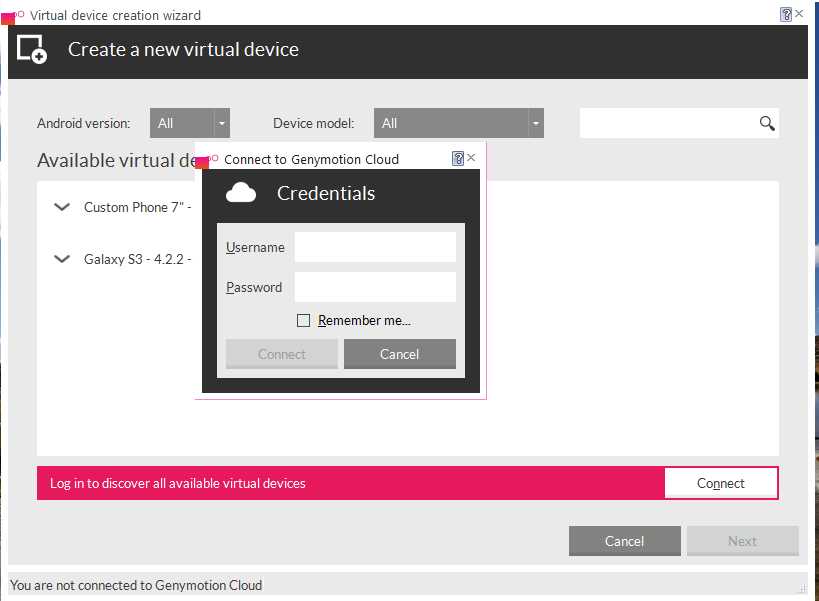The height and width of the screenshot is (601, 819).
Task: Click the window resize grip in the status bar
Action: click(803, 588)
